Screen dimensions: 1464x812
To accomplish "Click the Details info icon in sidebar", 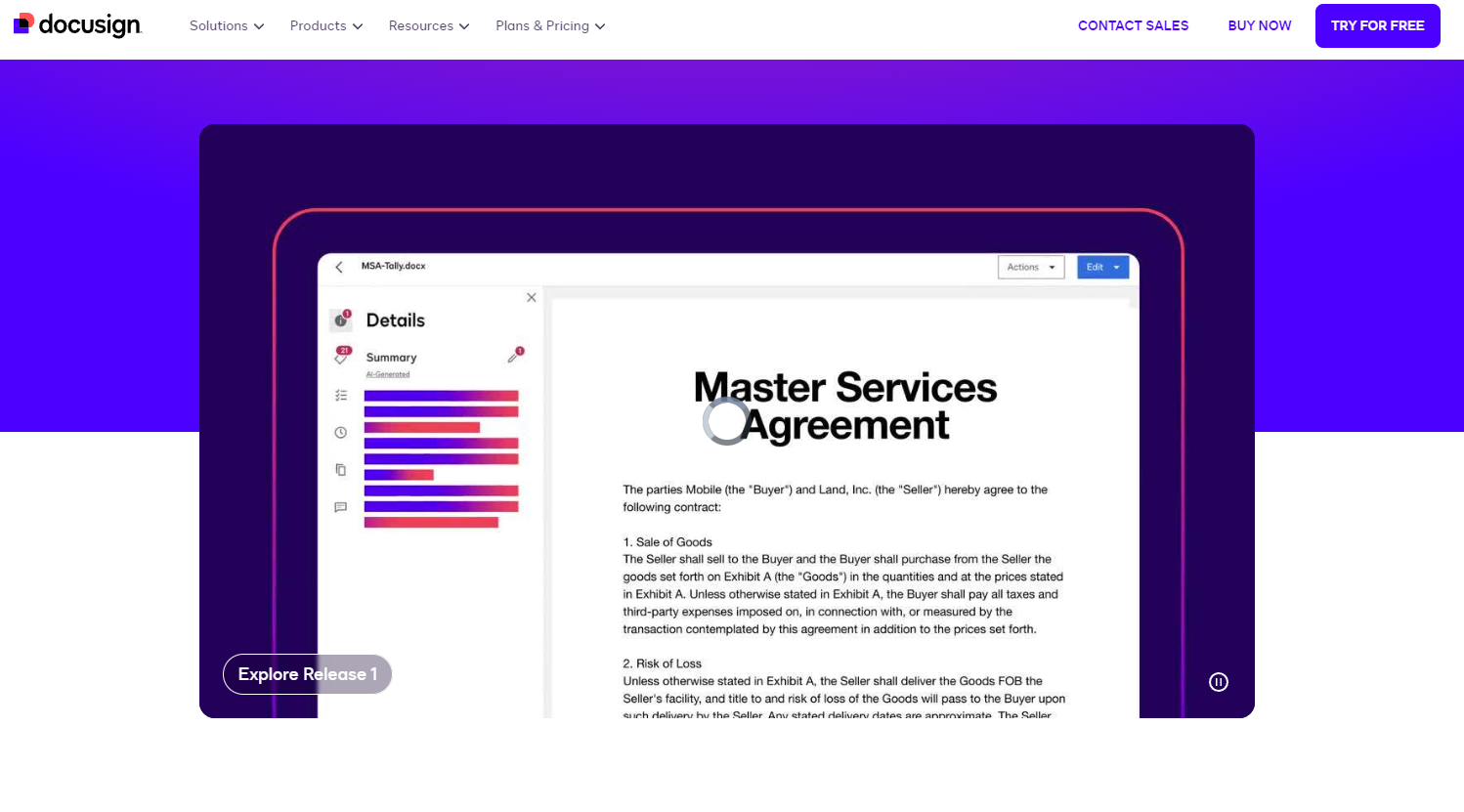I will [341, 320].
